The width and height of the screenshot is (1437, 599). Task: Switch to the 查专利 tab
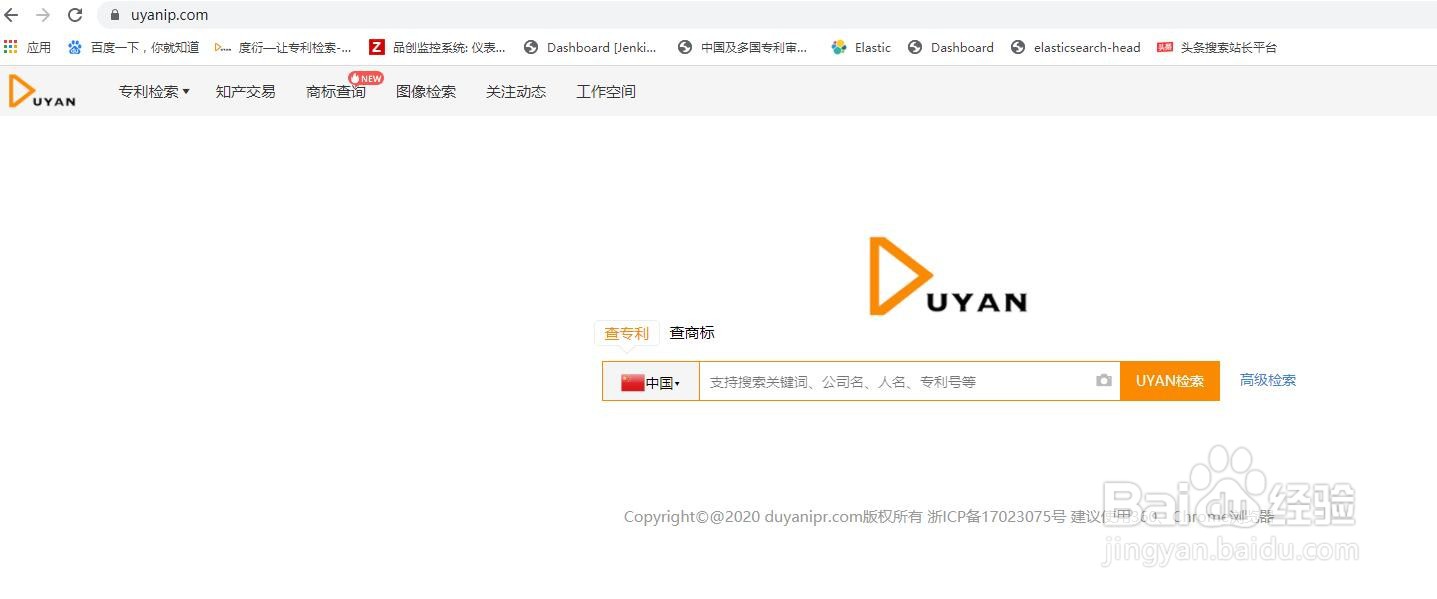coord(626,333)
